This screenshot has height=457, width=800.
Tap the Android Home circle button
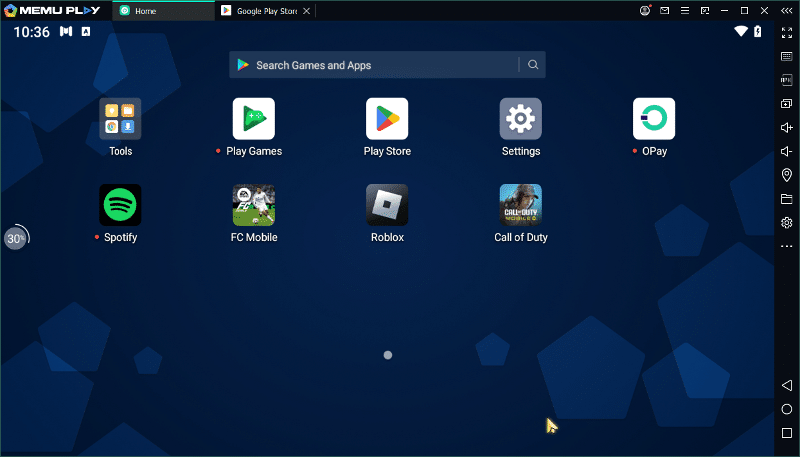(787, 409)
